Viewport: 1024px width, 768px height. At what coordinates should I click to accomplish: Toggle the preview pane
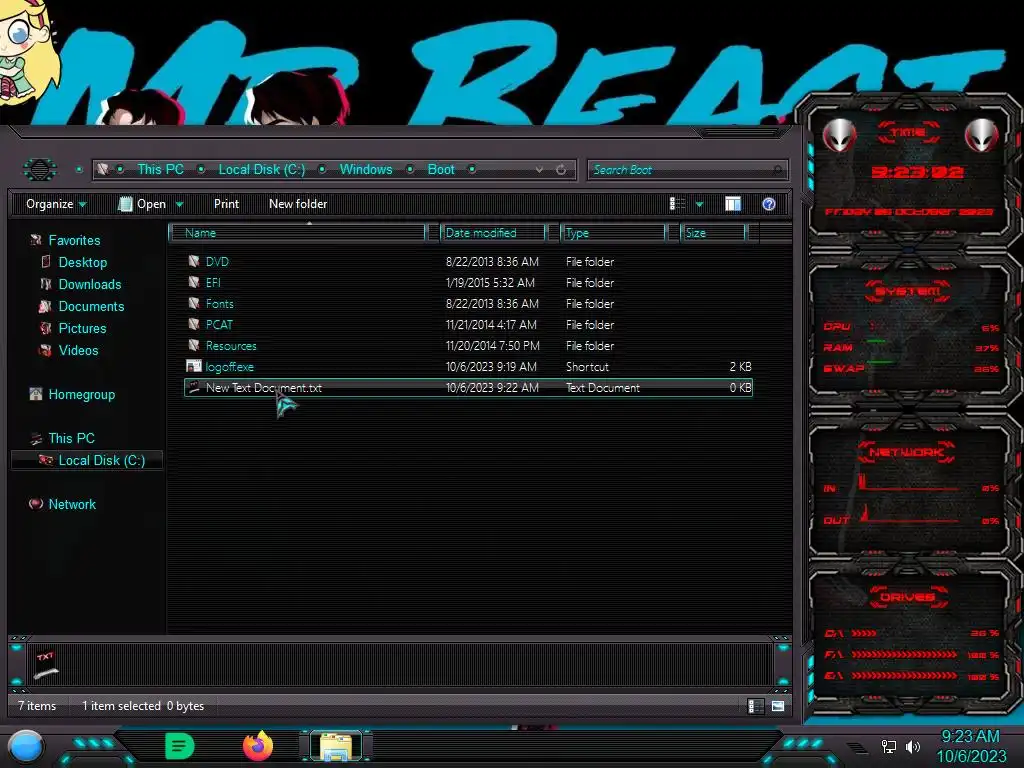[x=733, y=204]
